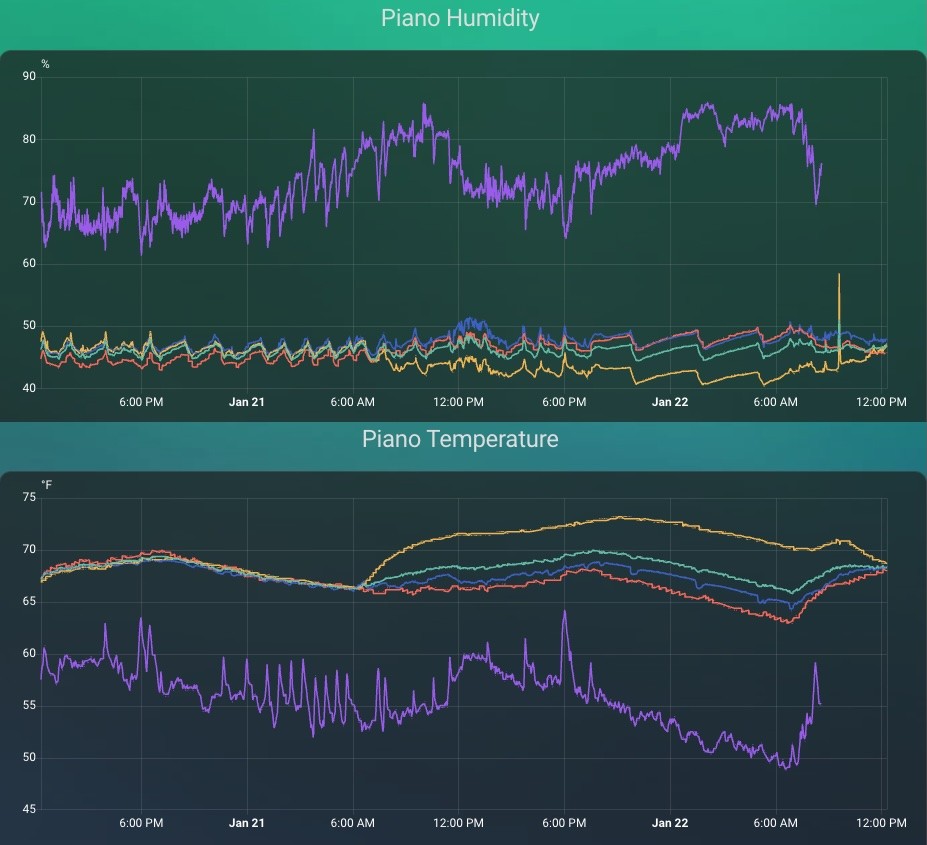Click the 40 value on humidity y-axis
This screenshot has width=927, height=845.
click(29, 388)
